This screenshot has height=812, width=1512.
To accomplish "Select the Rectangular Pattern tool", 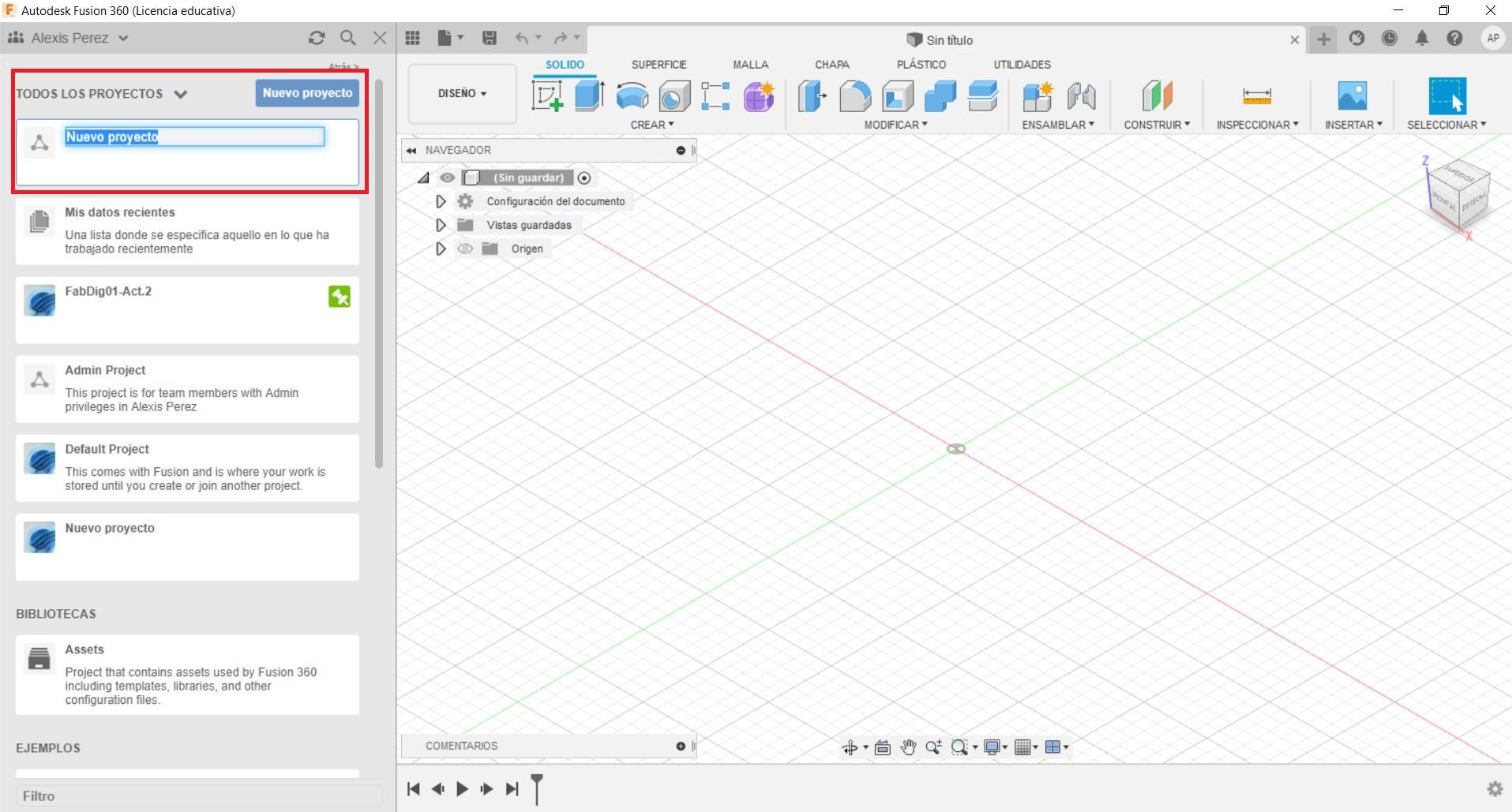I will [x=715, y=96].
